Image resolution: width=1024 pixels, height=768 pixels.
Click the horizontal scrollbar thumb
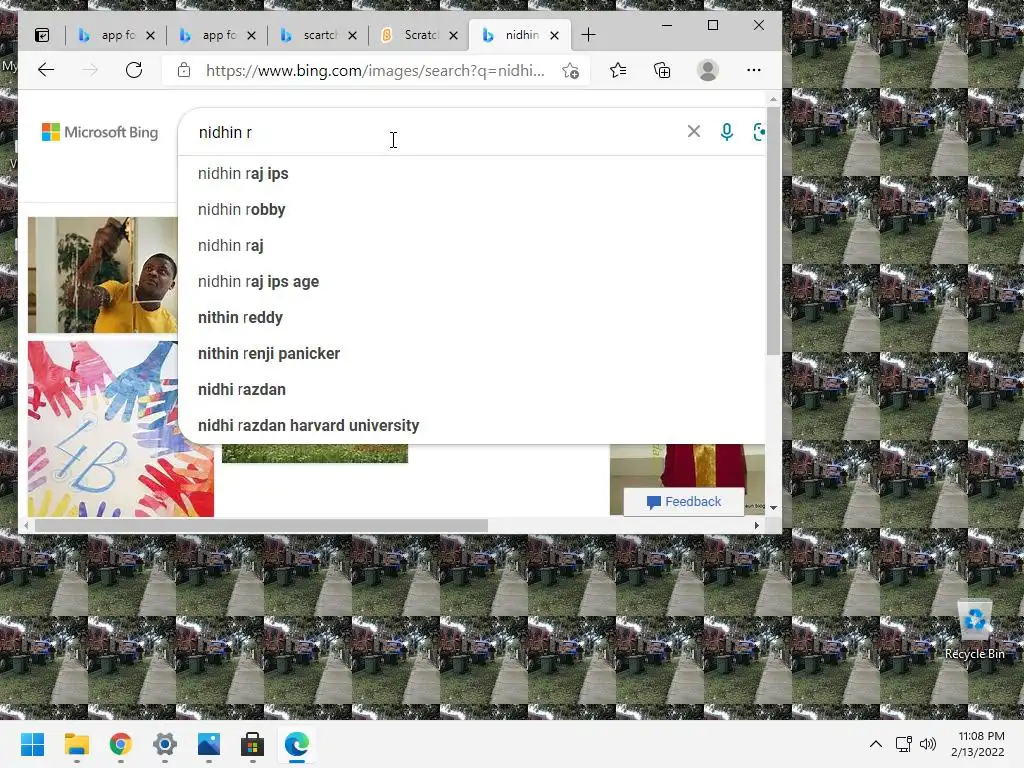click(x=261, y=525)
